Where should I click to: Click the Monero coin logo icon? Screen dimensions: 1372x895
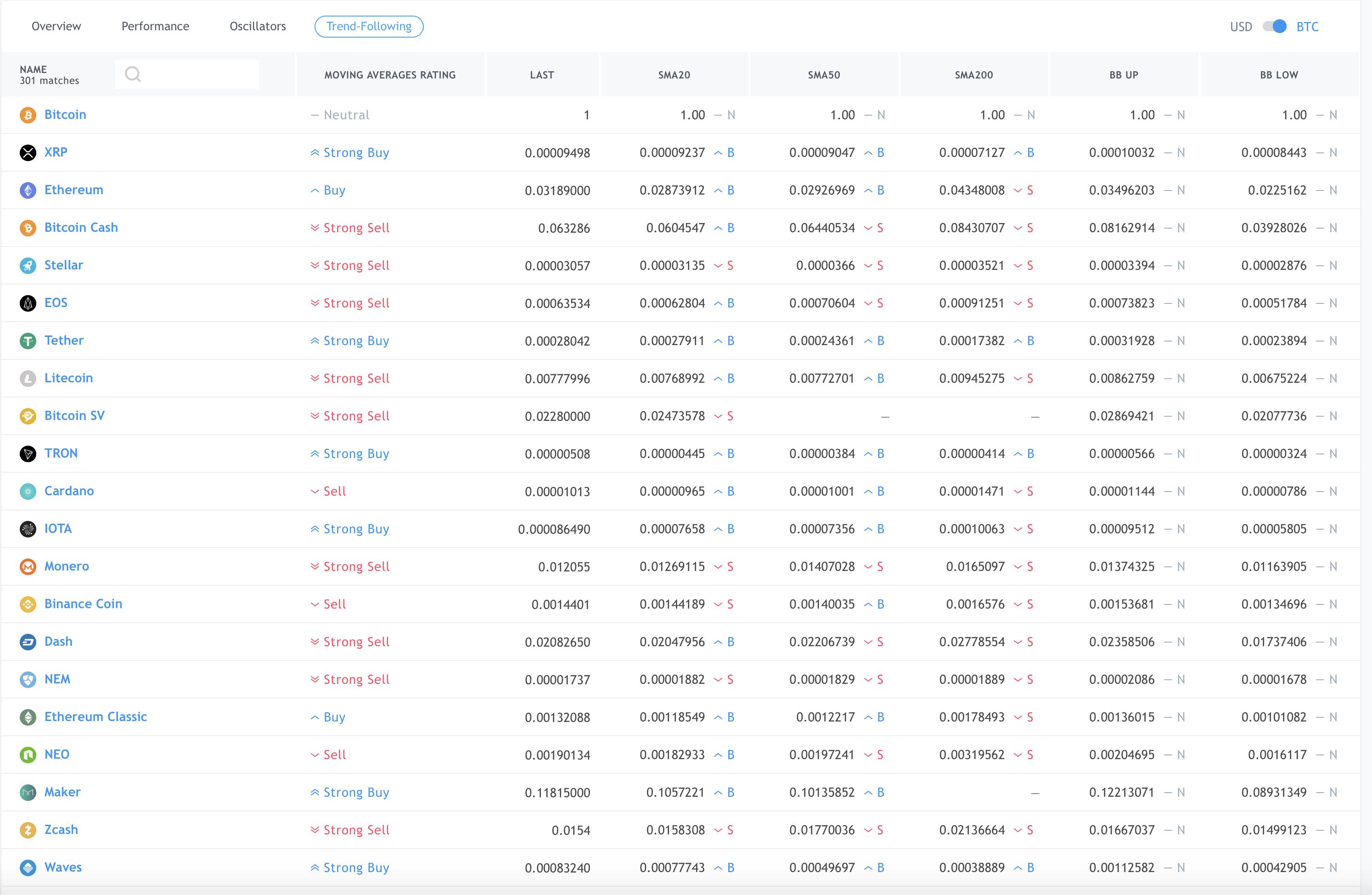(28, 567)
